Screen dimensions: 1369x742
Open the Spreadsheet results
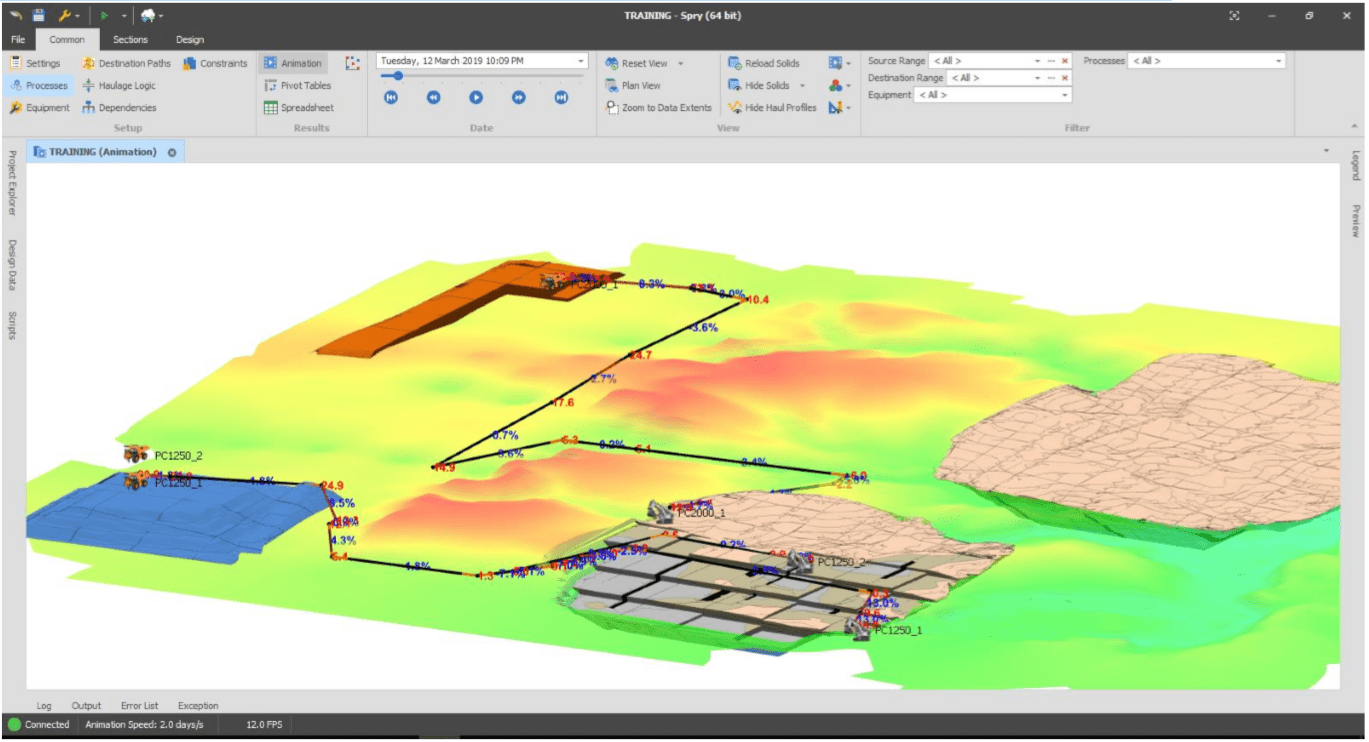tap(298, 107)
